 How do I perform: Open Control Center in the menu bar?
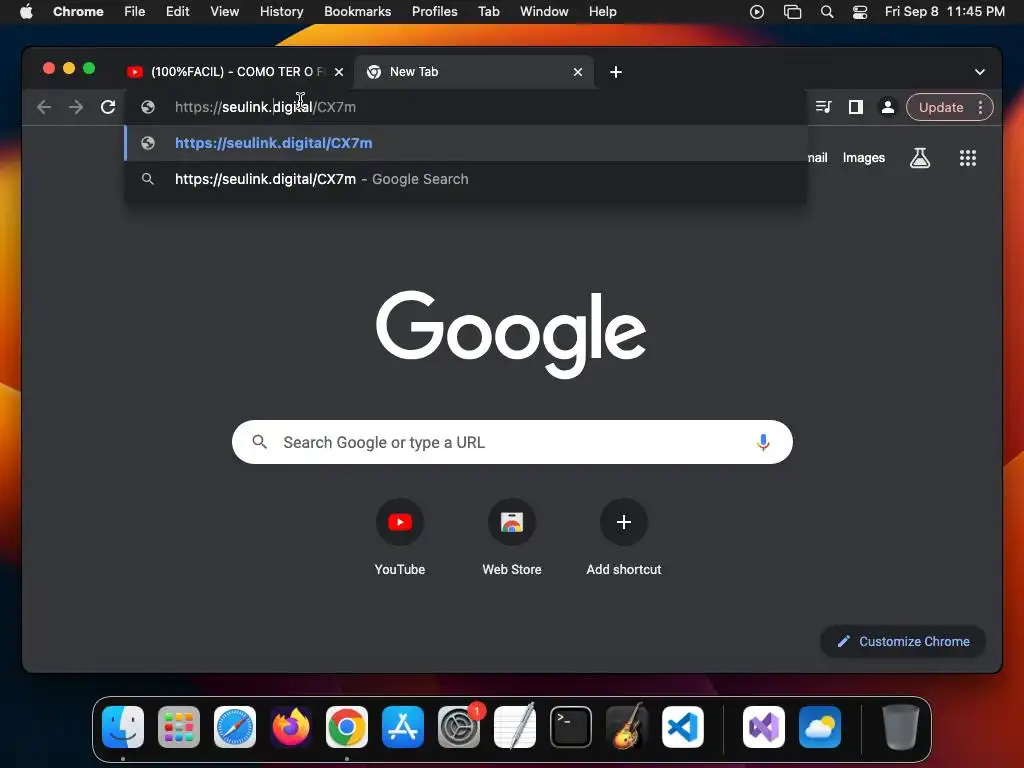(860, 12)
